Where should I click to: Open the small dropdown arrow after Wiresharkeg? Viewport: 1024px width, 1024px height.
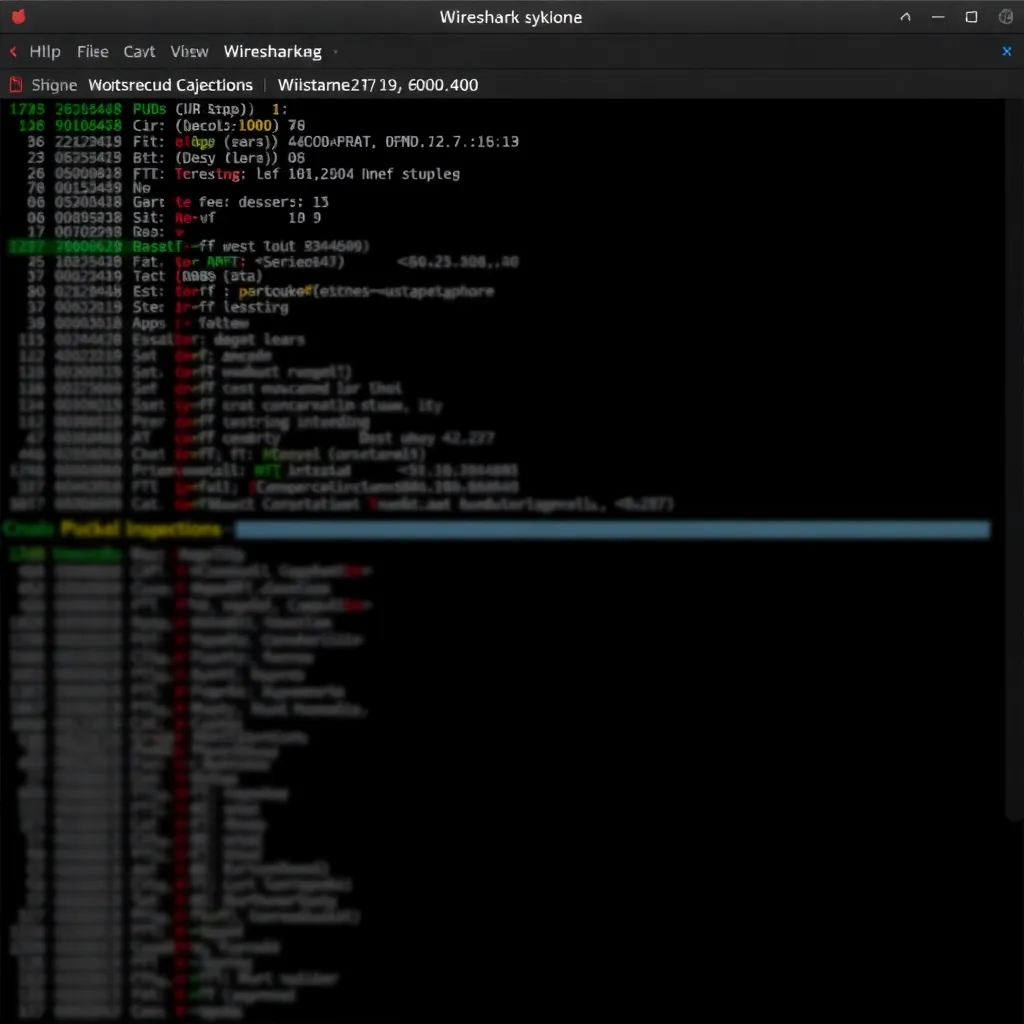point(335,52)
